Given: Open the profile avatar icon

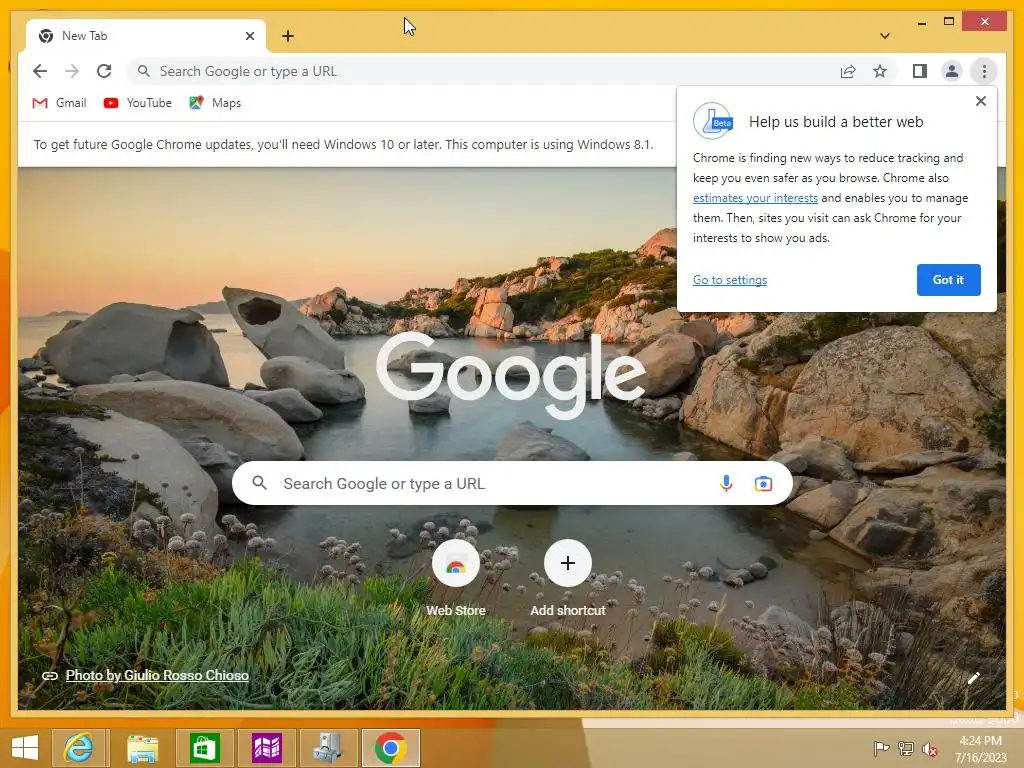Looking at the screenshot, I should click(x=952, y=71).
